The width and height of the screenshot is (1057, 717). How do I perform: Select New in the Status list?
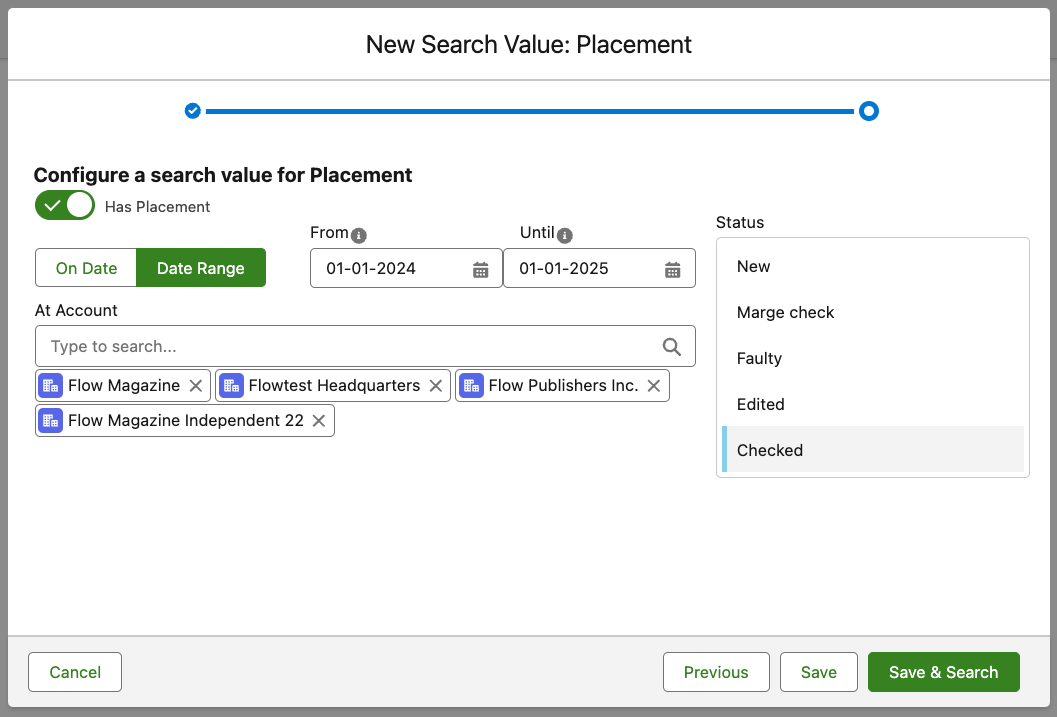pos(754,266)
